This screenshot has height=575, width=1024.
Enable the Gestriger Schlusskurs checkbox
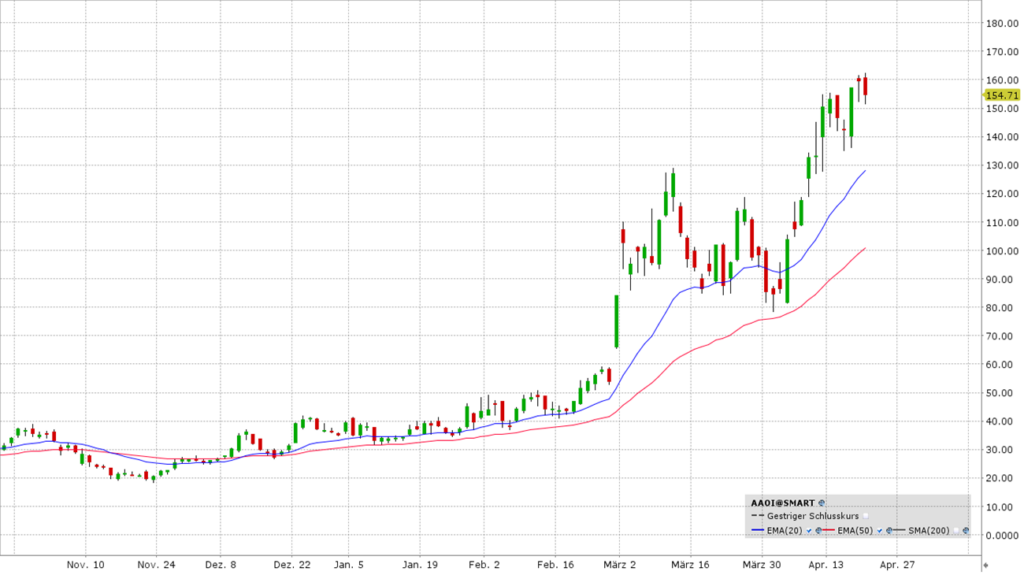pyautogui.click(x=866, y=516)
